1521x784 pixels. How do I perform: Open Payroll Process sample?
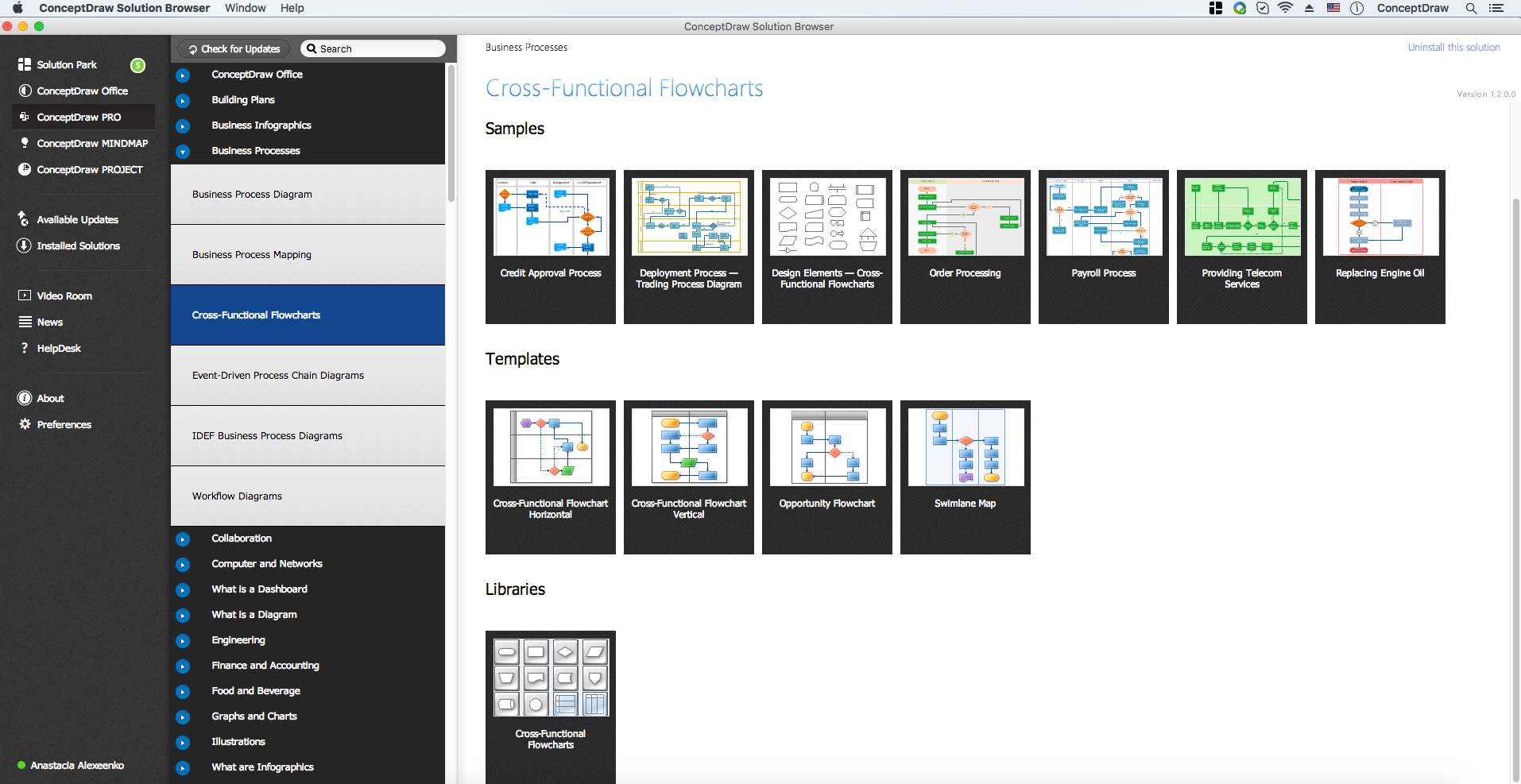tap(1104, 247)
